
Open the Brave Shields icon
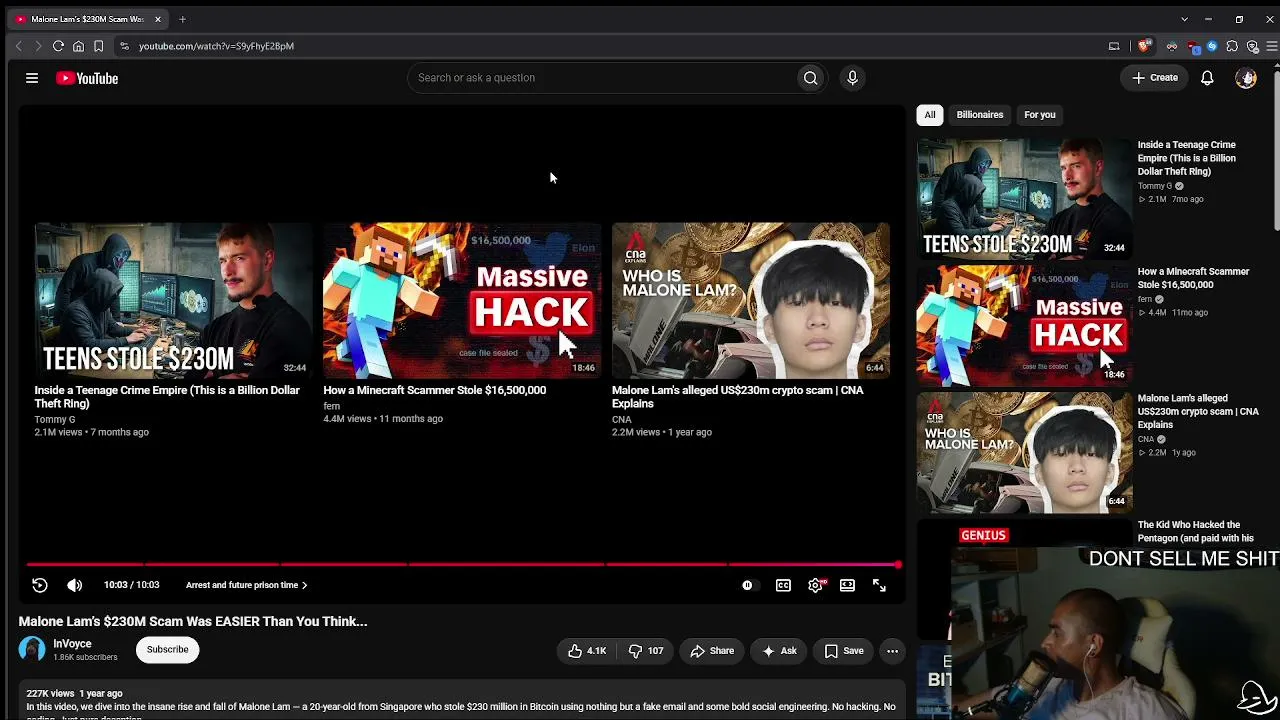(x=1145, y=46)
